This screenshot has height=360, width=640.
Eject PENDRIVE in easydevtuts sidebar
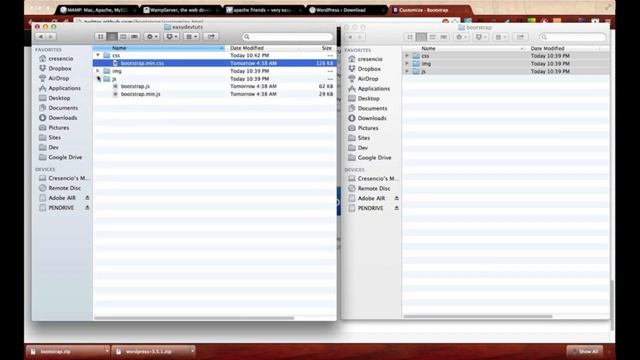pos(87,208)
